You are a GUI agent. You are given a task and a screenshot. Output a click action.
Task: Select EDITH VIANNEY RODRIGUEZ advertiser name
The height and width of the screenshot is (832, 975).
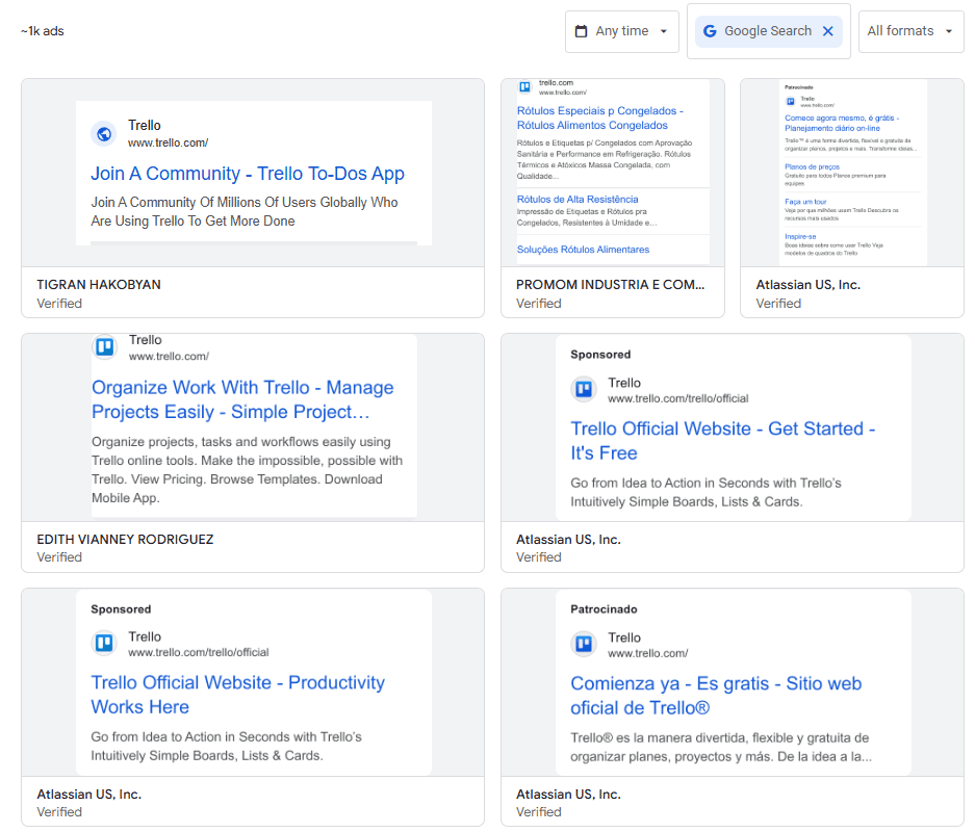[x=125, y=540]
